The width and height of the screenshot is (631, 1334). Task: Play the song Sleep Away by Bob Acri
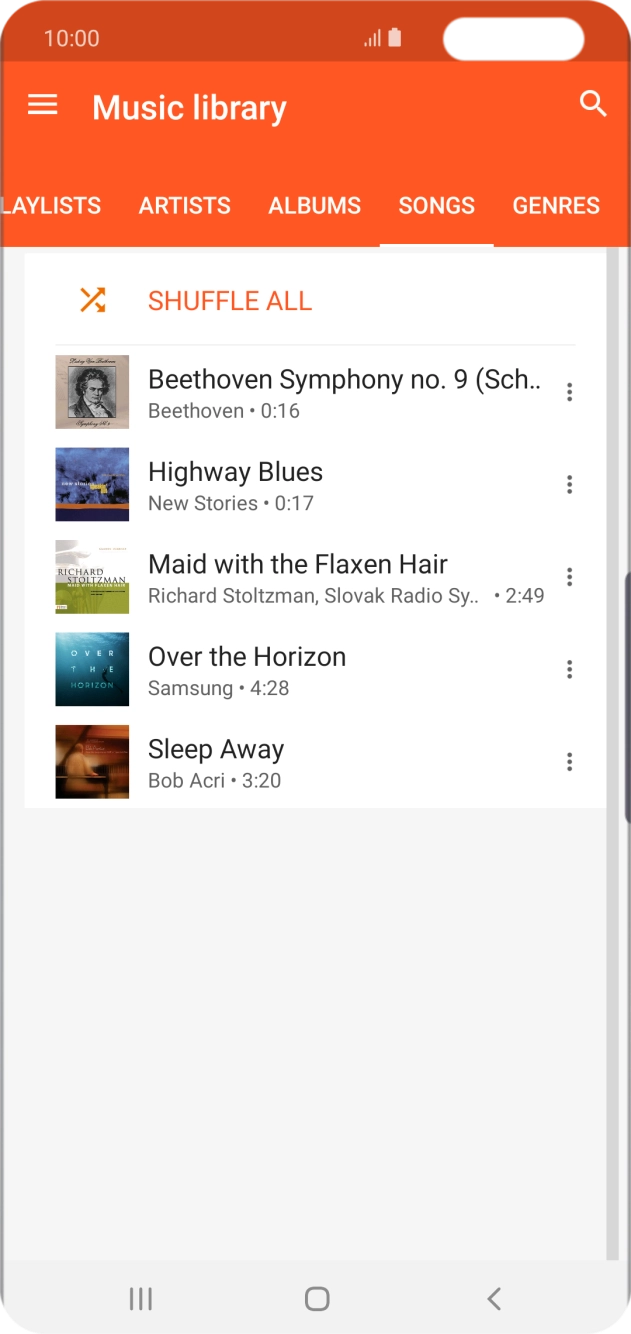300,761
